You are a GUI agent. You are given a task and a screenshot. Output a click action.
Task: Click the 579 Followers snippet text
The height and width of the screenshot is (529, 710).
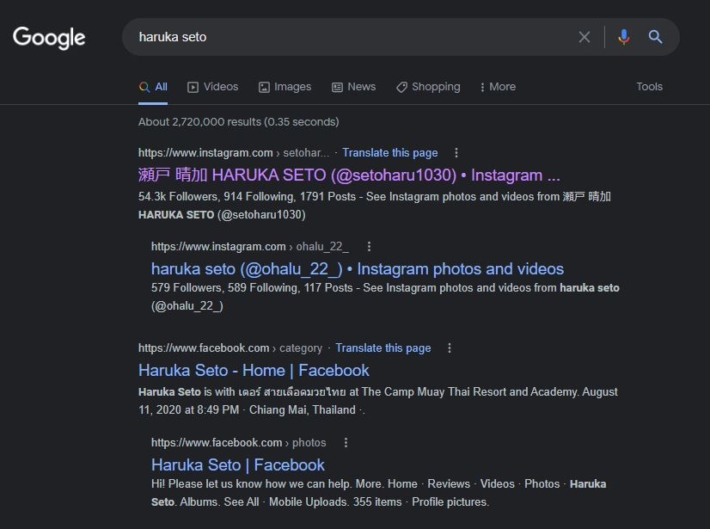tap(385, 297)
